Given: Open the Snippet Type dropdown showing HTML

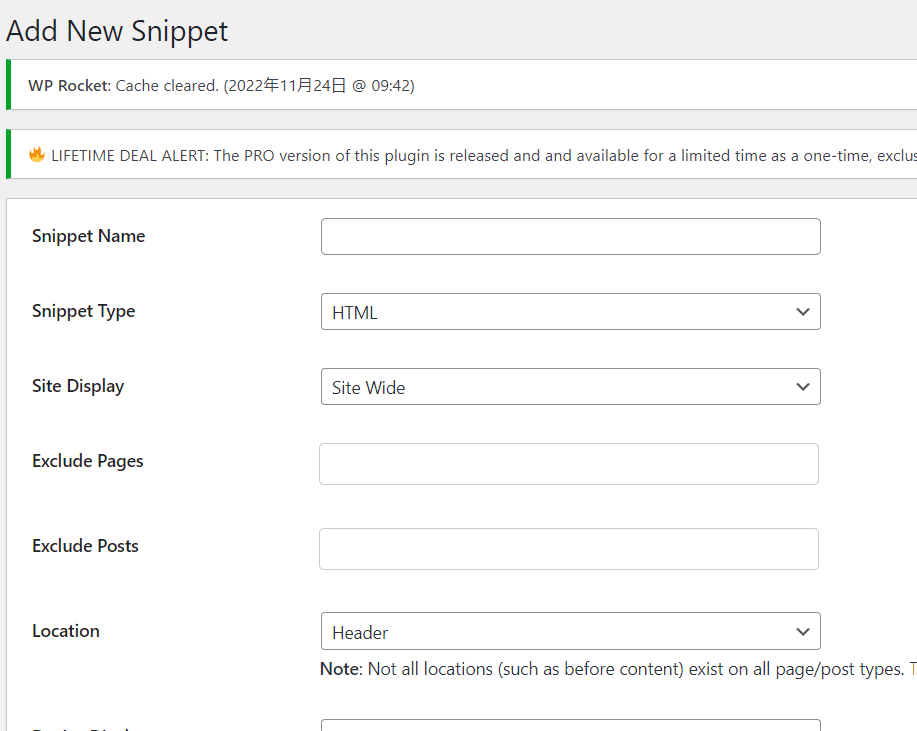Looking at the screenshot, I should (x=560, y=312).
